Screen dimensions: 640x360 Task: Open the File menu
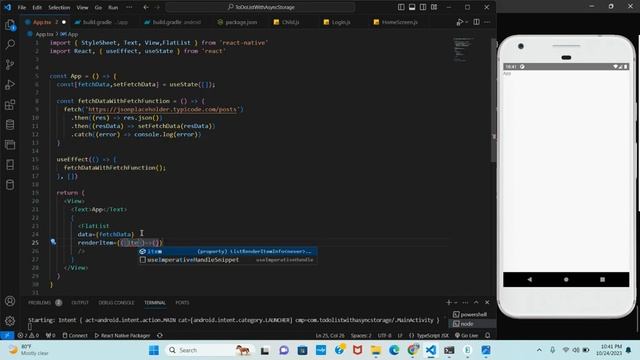click(22, 7)
